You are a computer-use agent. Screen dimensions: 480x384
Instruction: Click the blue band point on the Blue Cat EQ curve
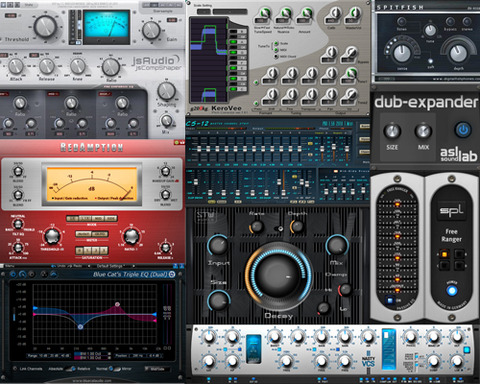(80, 327)
